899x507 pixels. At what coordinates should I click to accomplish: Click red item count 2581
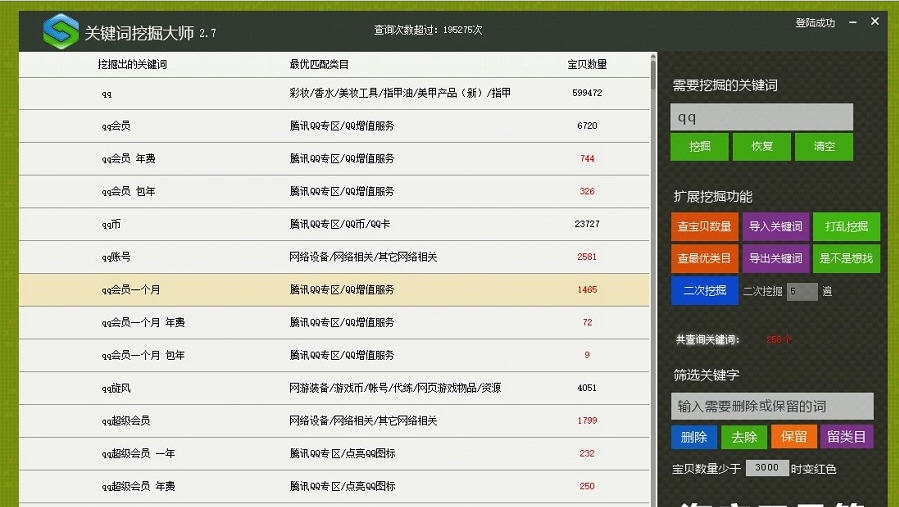pos(587,257)
